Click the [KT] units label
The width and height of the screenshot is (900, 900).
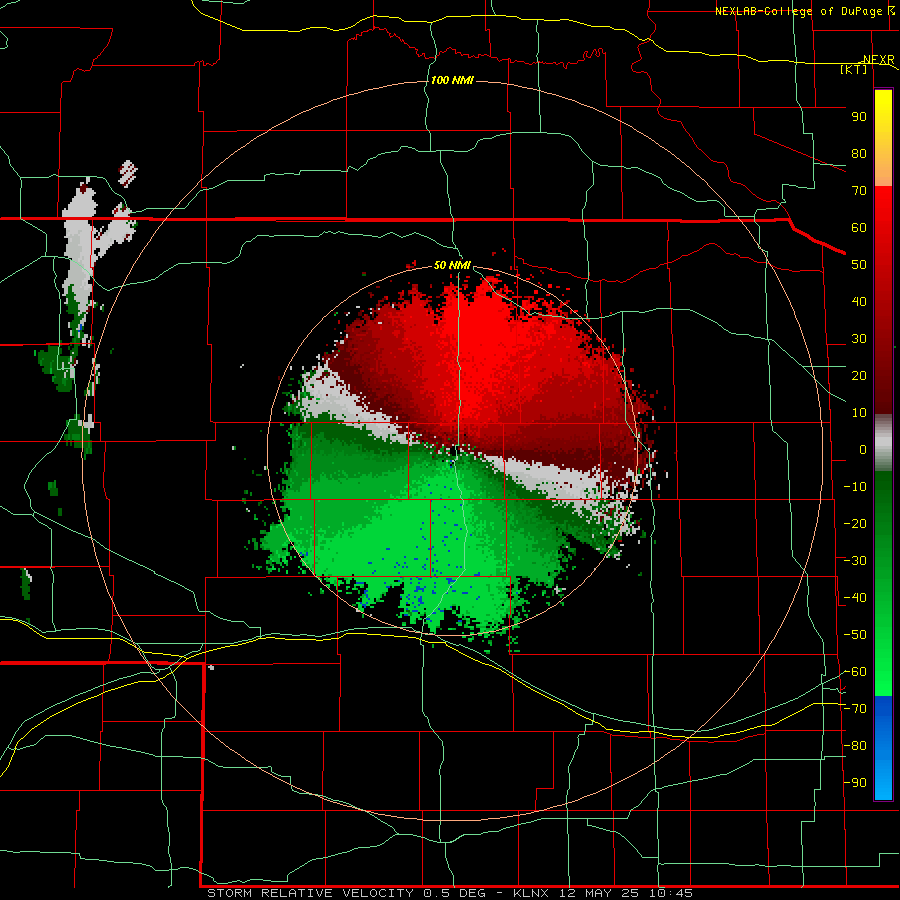pos(853,69)
